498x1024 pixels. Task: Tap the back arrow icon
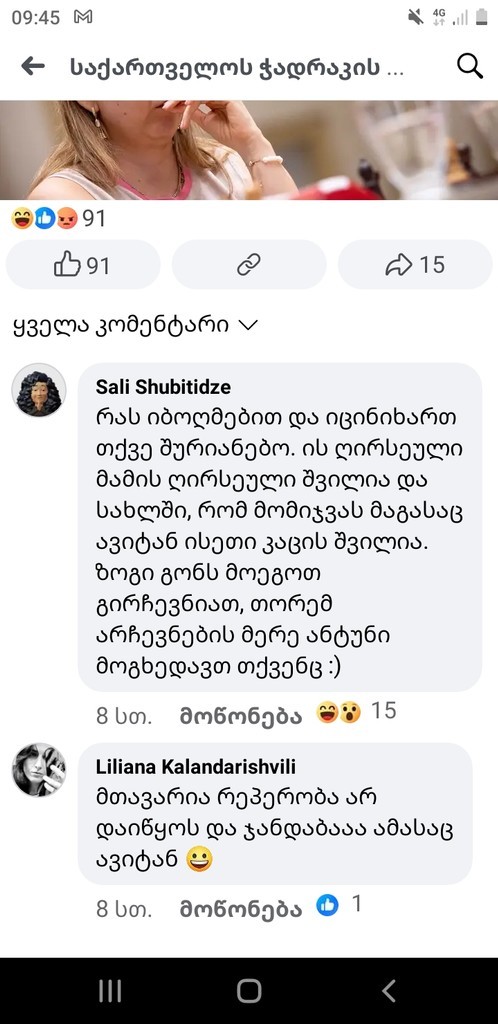pos(33,66)
